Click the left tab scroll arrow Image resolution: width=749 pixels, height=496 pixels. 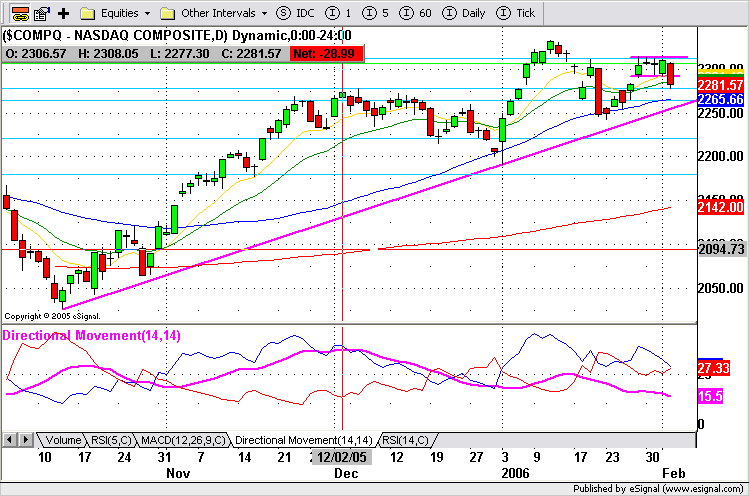10,440
